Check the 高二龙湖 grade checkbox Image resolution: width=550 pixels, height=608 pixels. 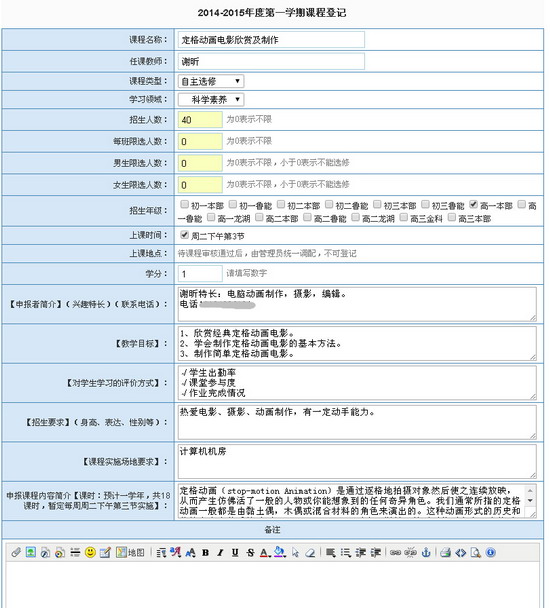[x=355, y=217]
